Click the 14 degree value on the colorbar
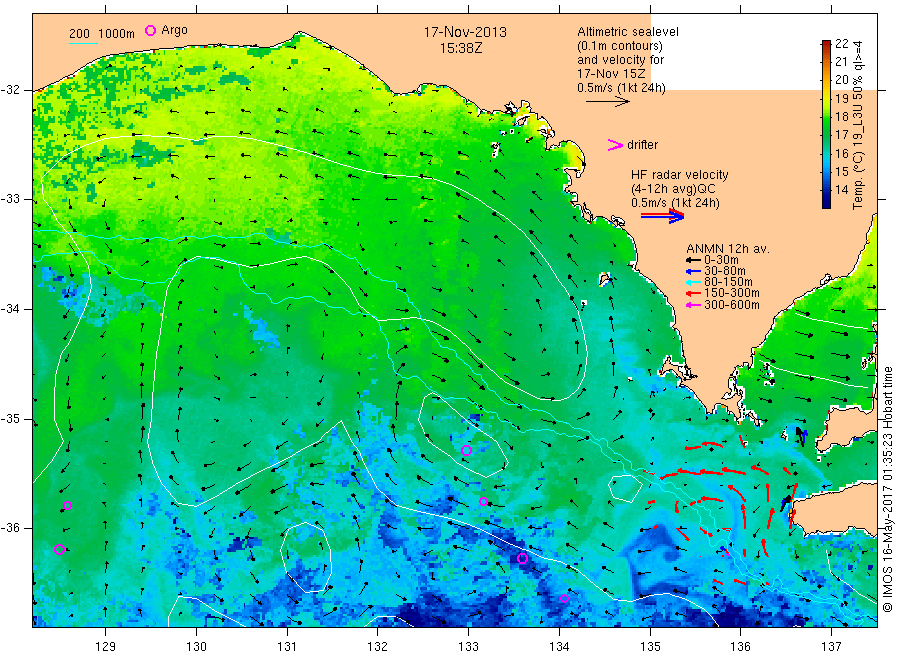900x660 pixels. click(x=841, y=190)
